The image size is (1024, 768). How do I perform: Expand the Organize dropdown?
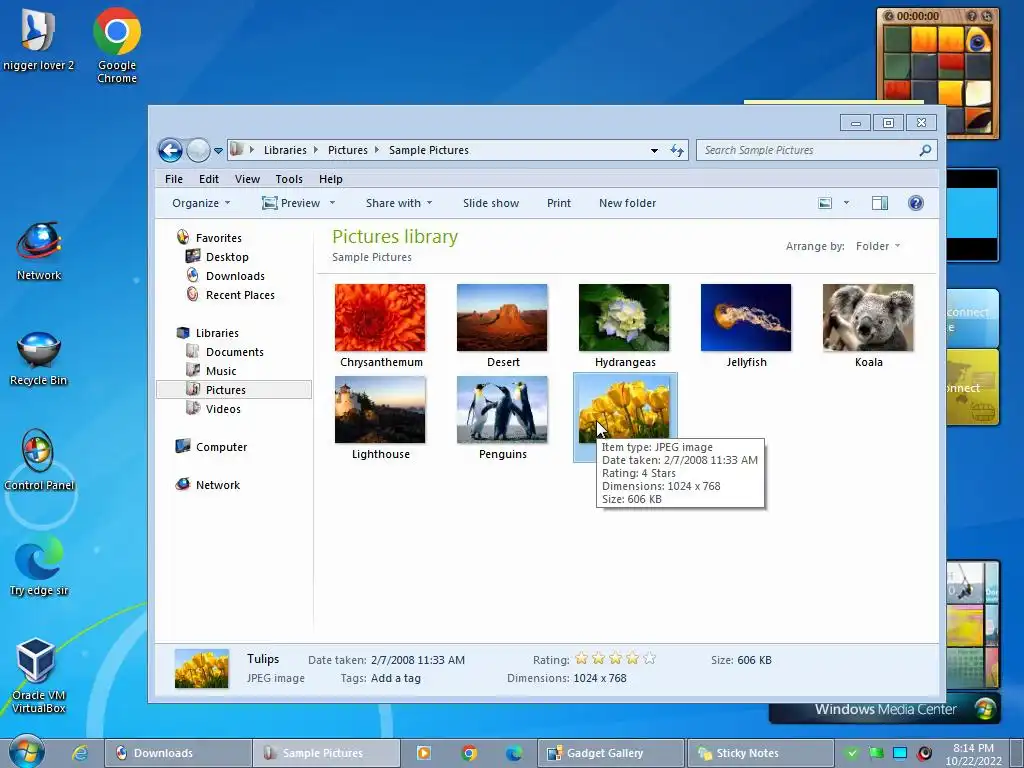(x=201, y=203)
